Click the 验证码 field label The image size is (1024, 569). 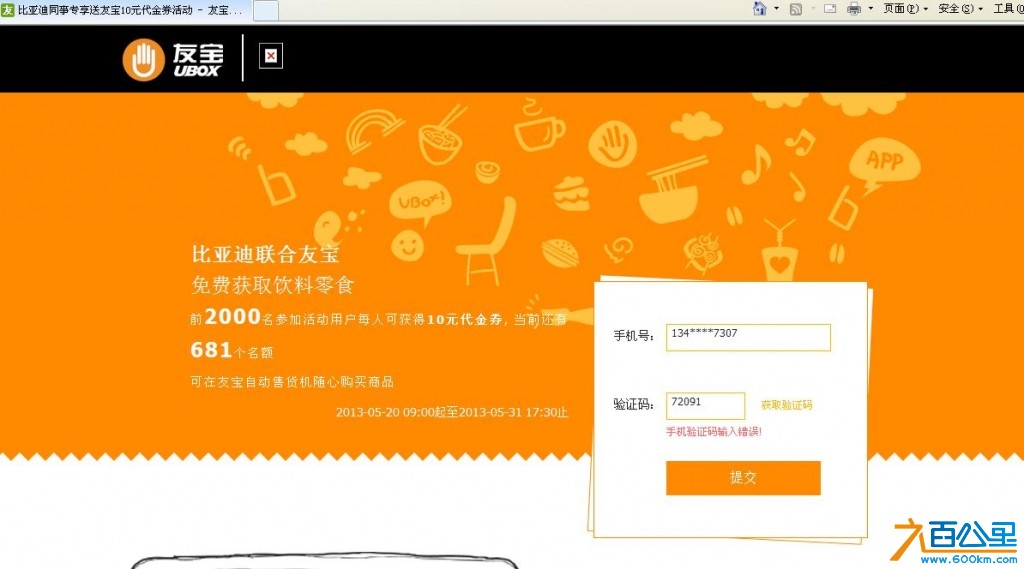633,404
